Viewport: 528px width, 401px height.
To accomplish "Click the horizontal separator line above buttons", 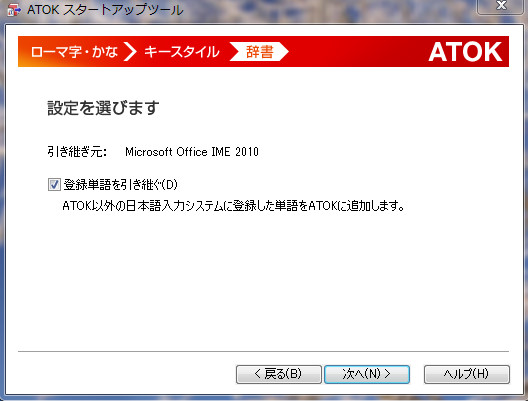I will click(263, 352).
